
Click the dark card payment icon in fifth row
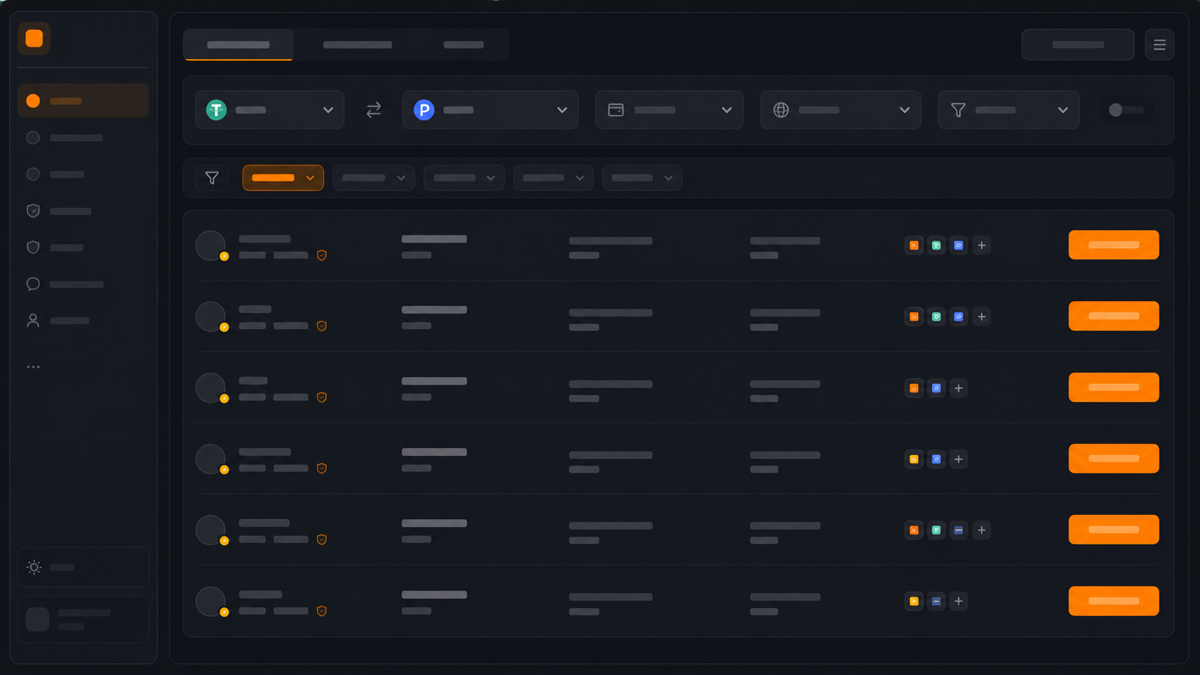[959, 530]
